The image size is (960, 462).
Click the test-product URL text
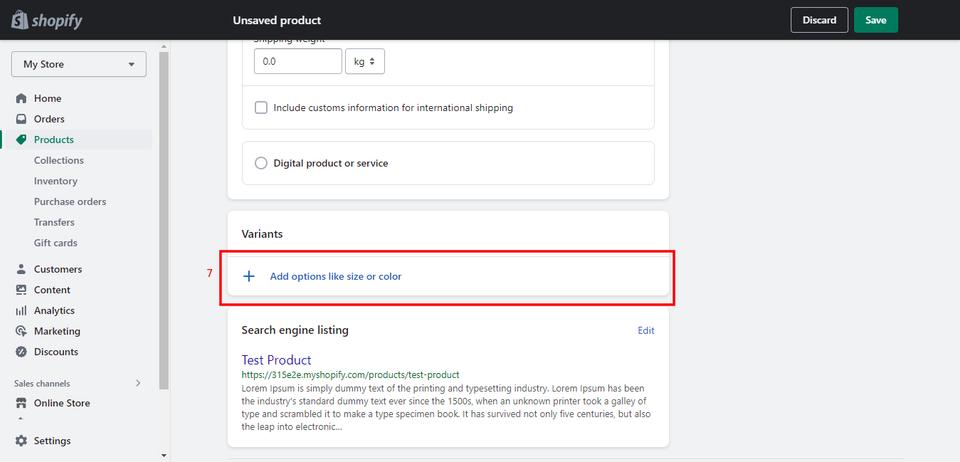click(350, 374)
